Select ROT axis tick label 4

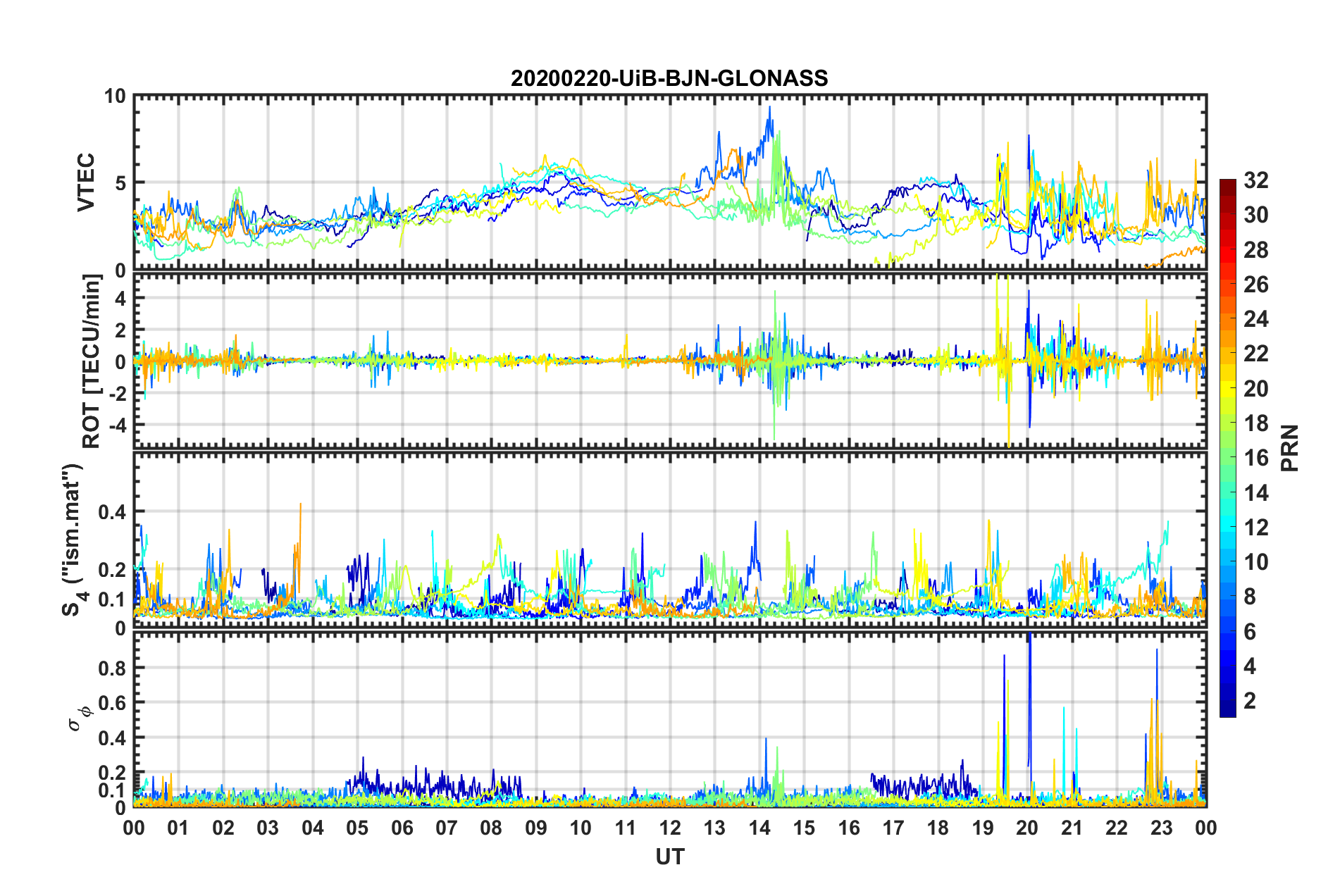[120, 299]
